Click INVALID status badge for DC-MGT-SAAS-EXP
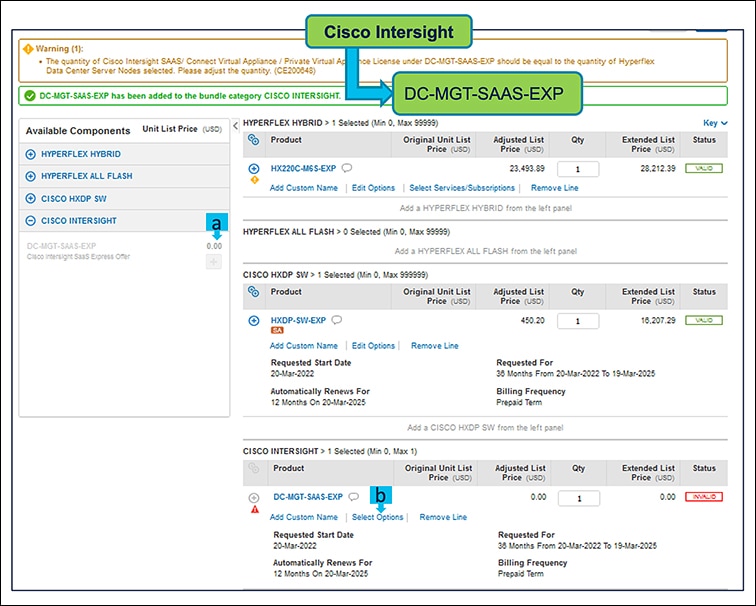The image size is (756, 606). tap(704, 497)
